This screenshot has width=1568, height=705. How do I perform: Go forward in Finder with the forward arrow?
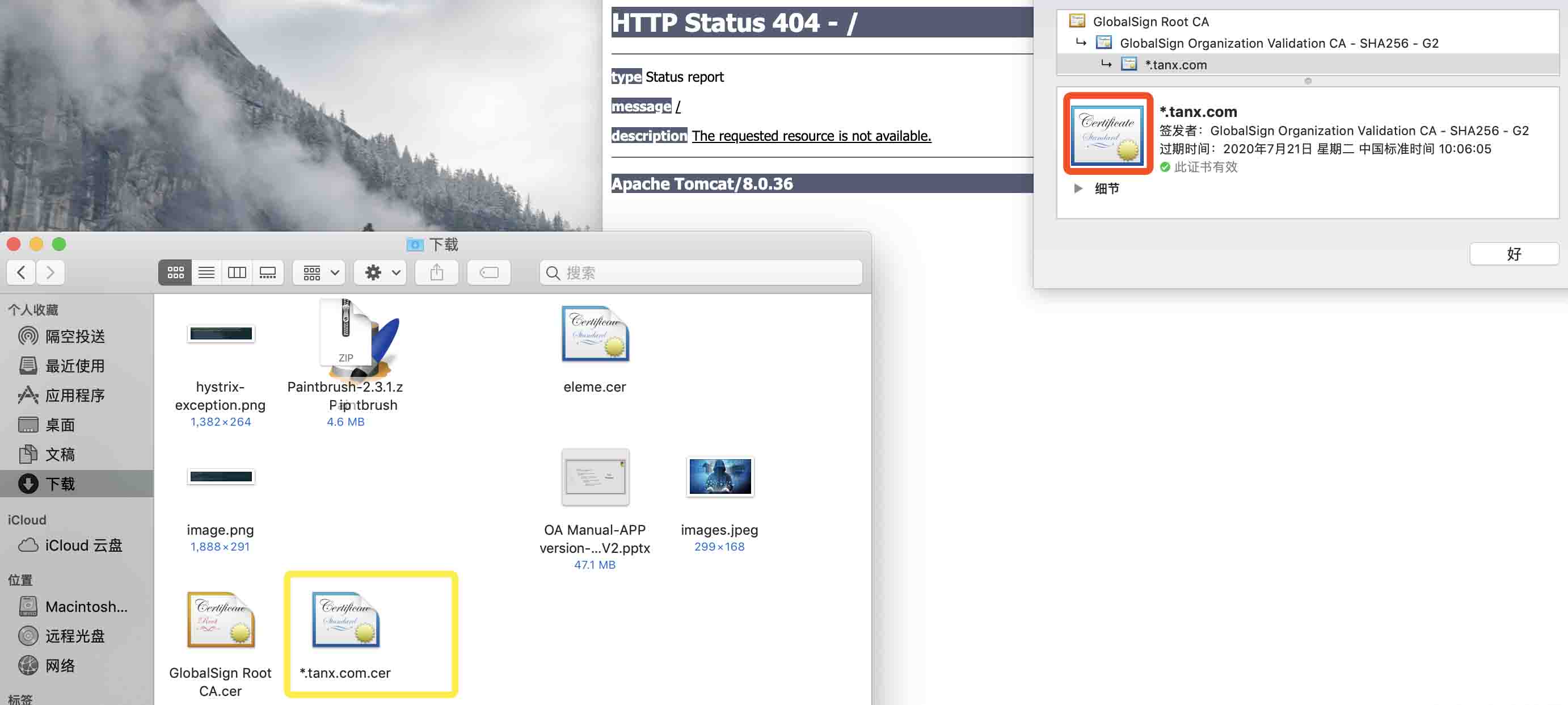pos(50,272)
